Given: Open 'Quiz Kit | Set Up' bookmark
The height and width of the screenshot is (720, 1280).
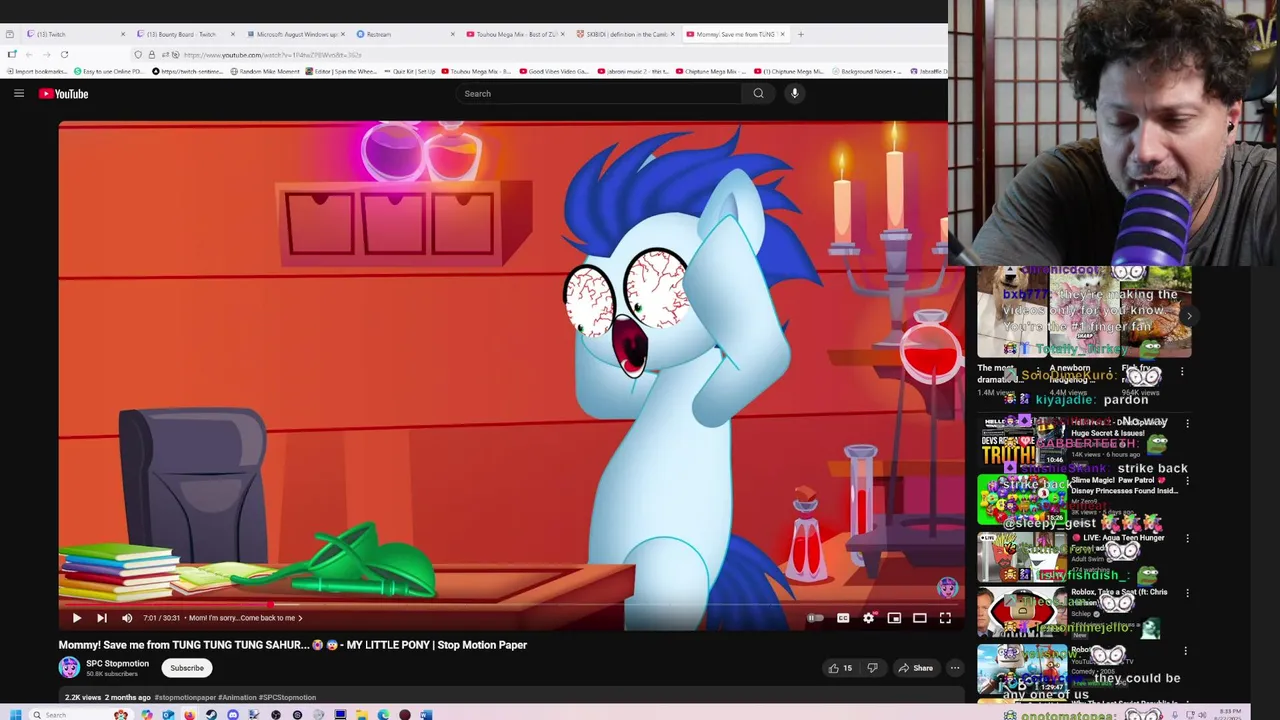Looking at the screenshot, I should pos(409,71).
